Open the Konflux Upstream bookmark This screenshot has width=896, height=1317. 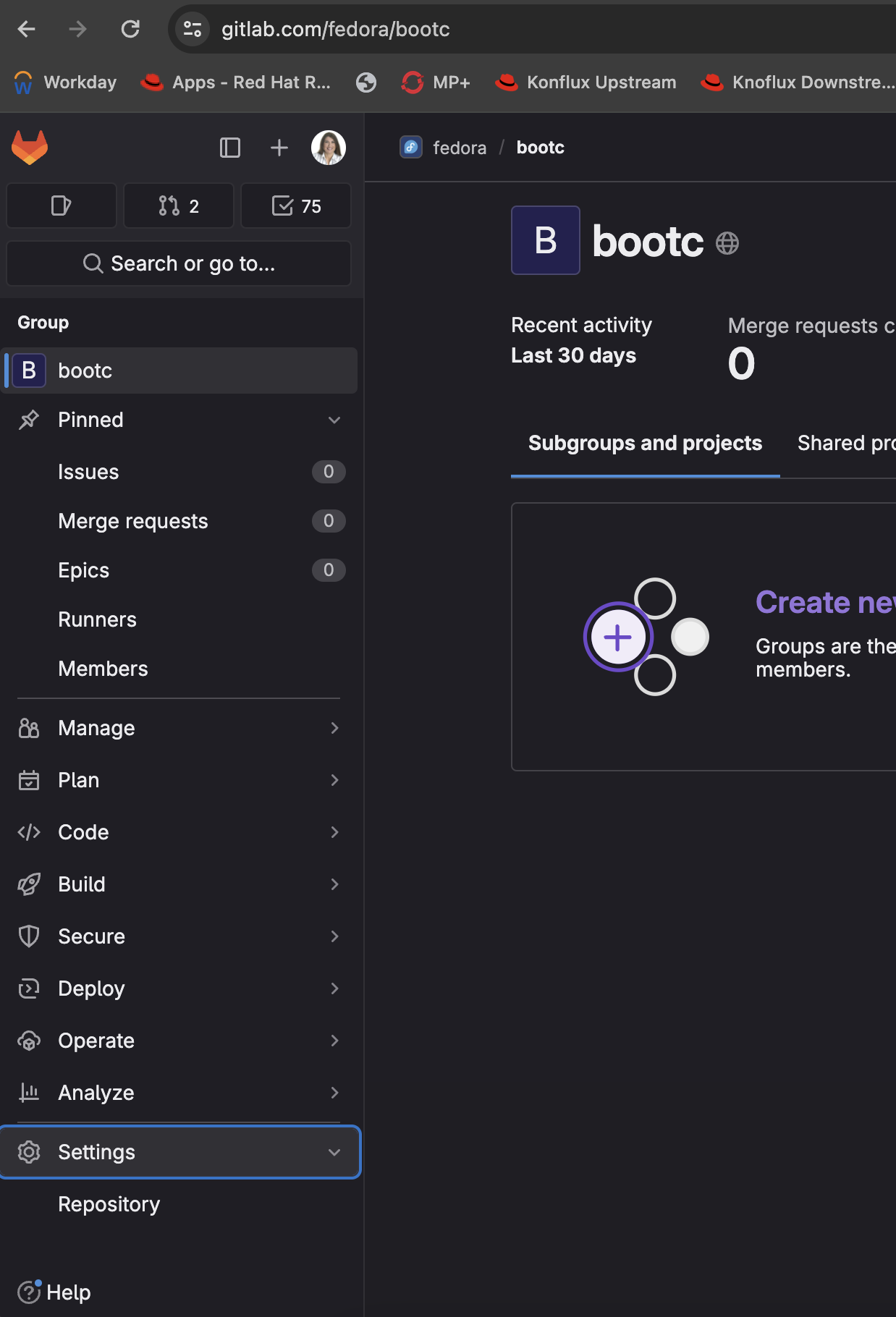point(586,82)
